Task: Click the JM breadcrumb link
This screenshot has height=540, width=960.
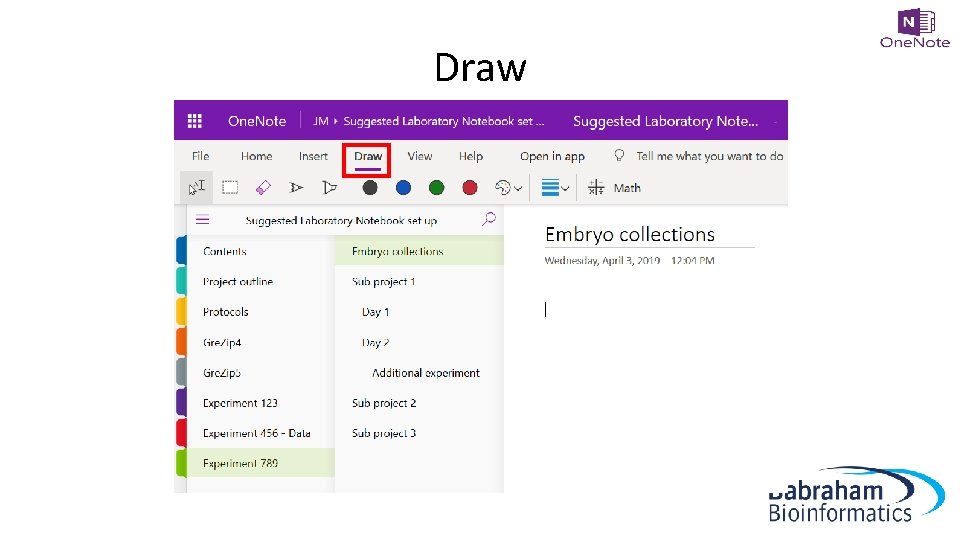Action: tap(321, 121)
